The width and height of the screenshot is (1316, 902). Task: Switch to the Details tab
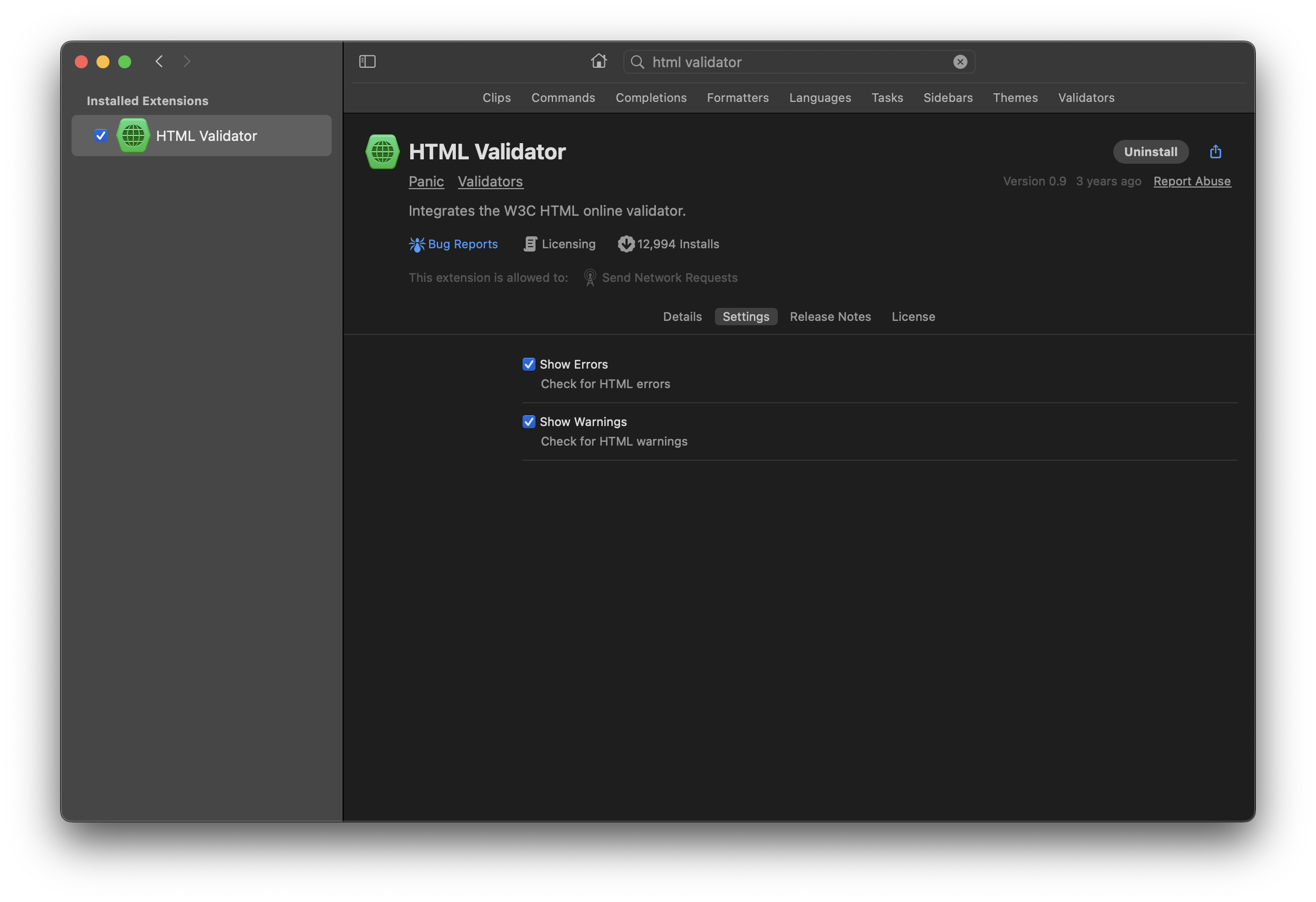pyautogui.click(x=682, y=317)
